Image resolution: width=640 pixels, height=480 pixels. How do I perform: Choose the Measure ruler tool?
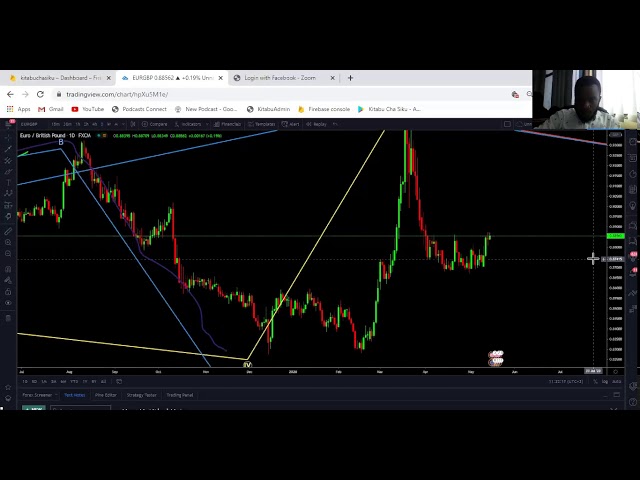(8, 232)
